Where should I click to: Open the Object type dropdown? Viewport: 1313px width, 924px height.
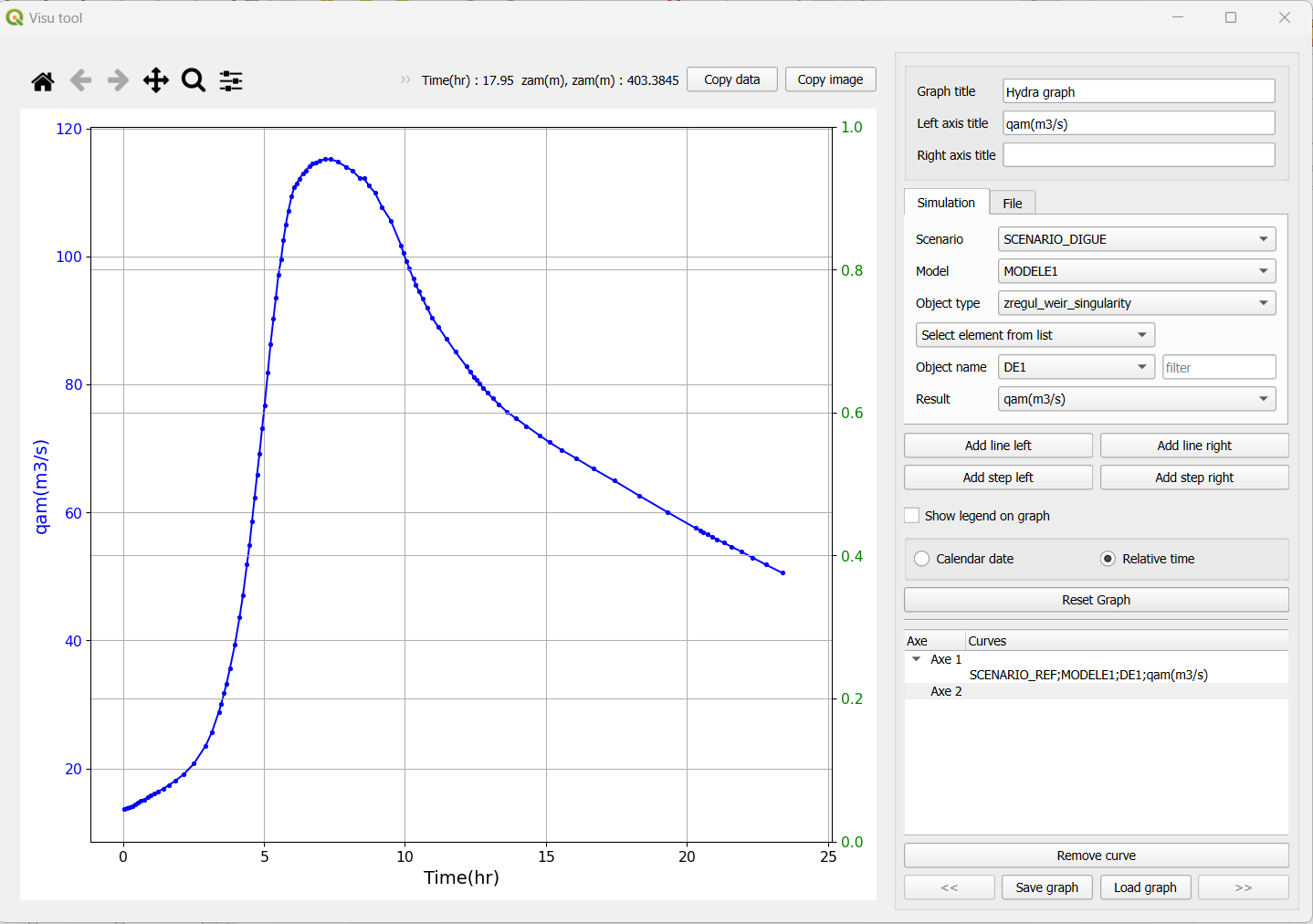point(1137,303)
